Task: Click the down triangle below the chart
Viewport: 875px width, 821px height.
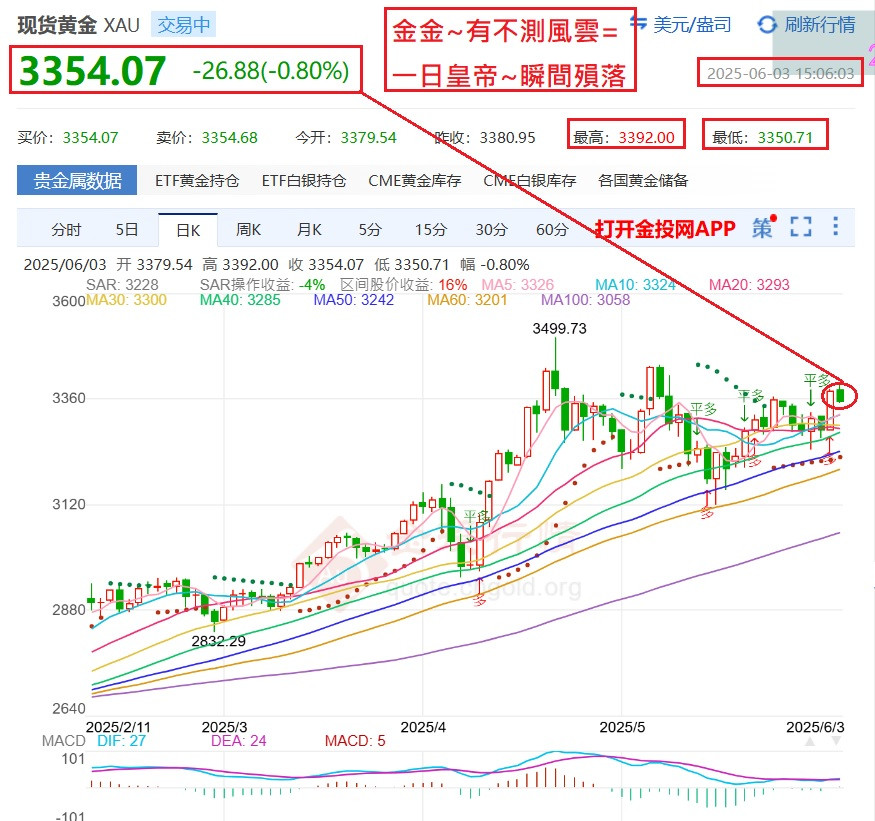Action: [x=836, y=742]
